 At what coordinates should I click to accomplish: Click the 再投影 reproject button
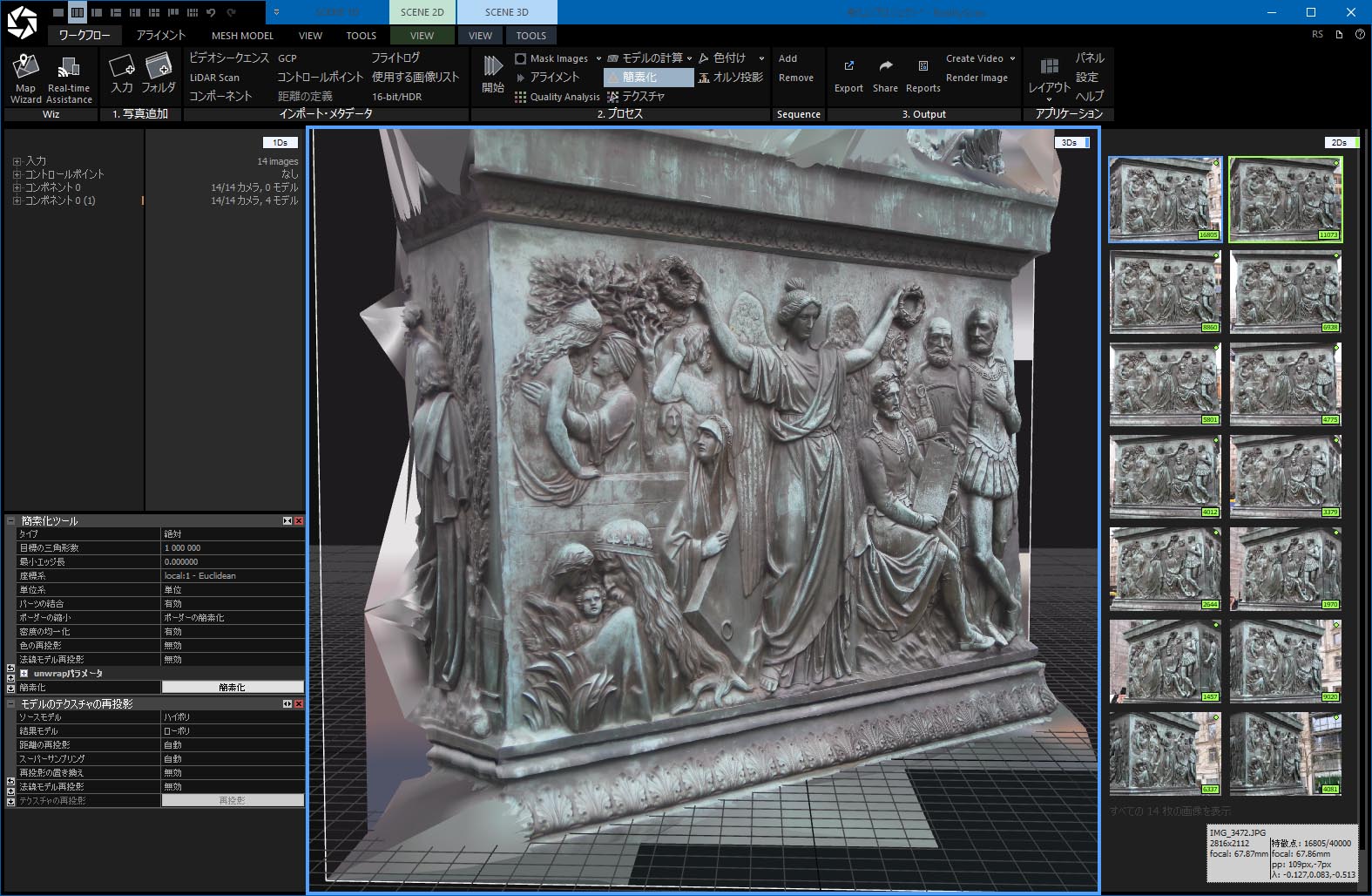pos(233,801)
